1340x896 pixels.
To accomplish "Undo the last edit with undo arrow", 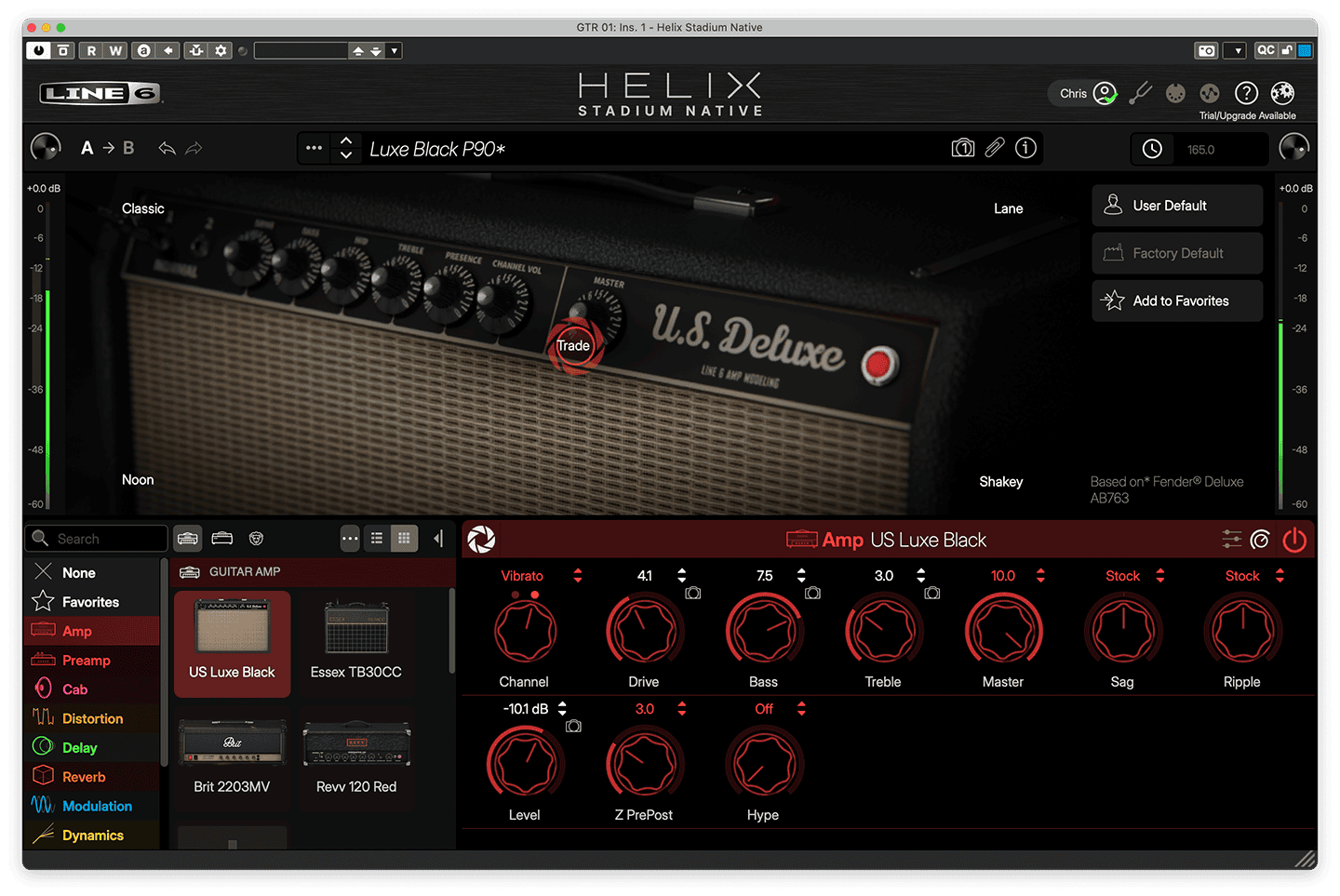I will click(x=167, y=148).
